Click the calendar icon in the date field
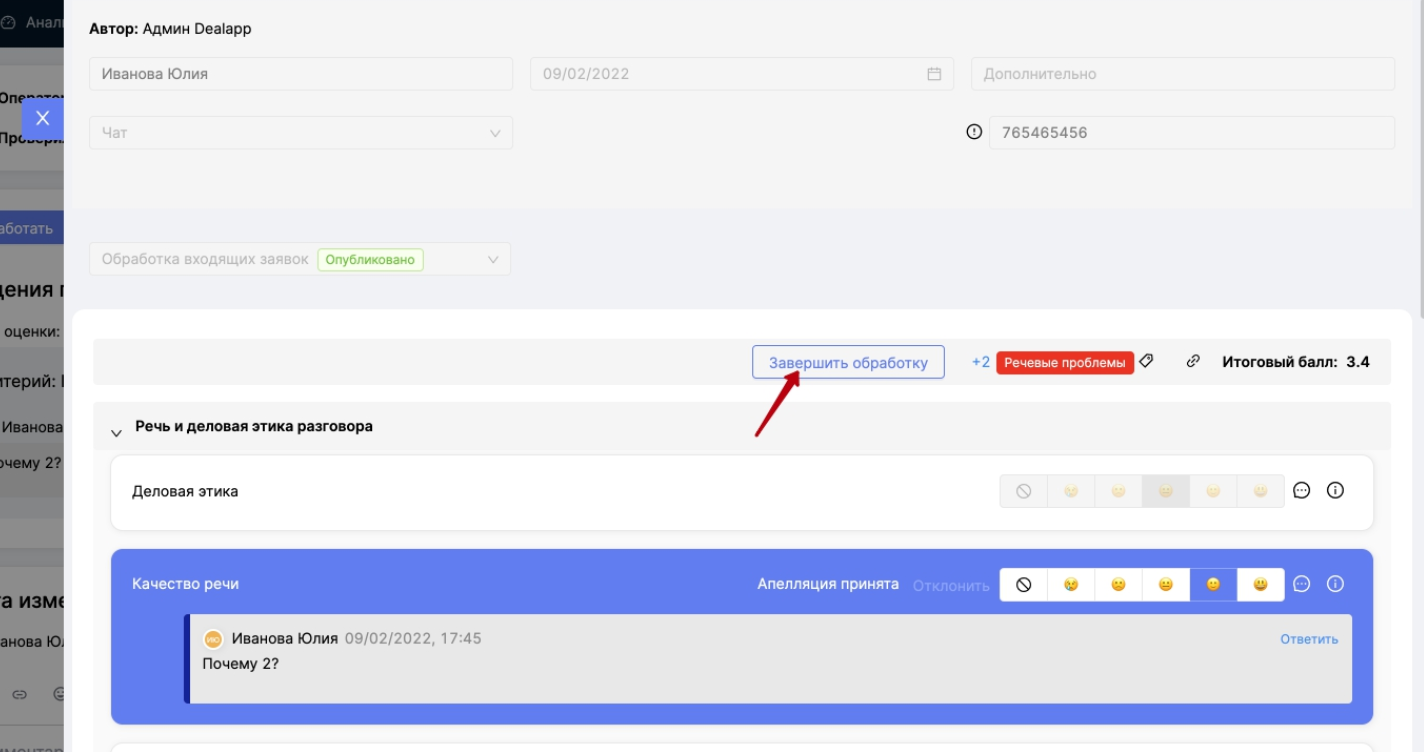Screen dimensions: 1424x752 pos(934,74)
